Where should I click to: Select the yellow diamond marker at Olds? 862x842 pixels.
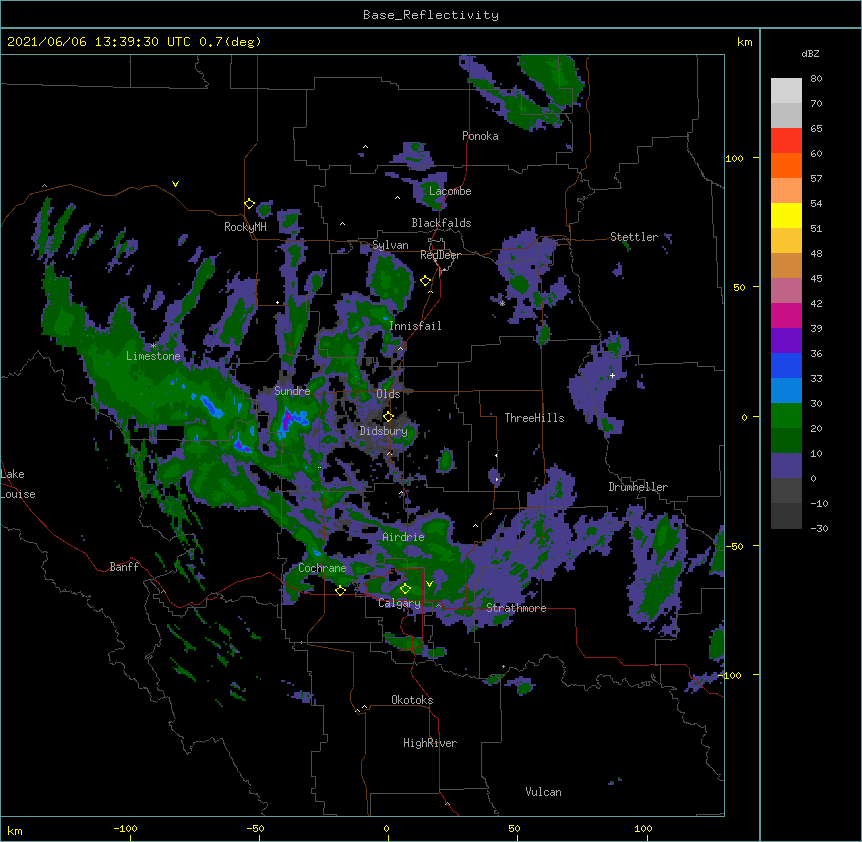[388, 417]
